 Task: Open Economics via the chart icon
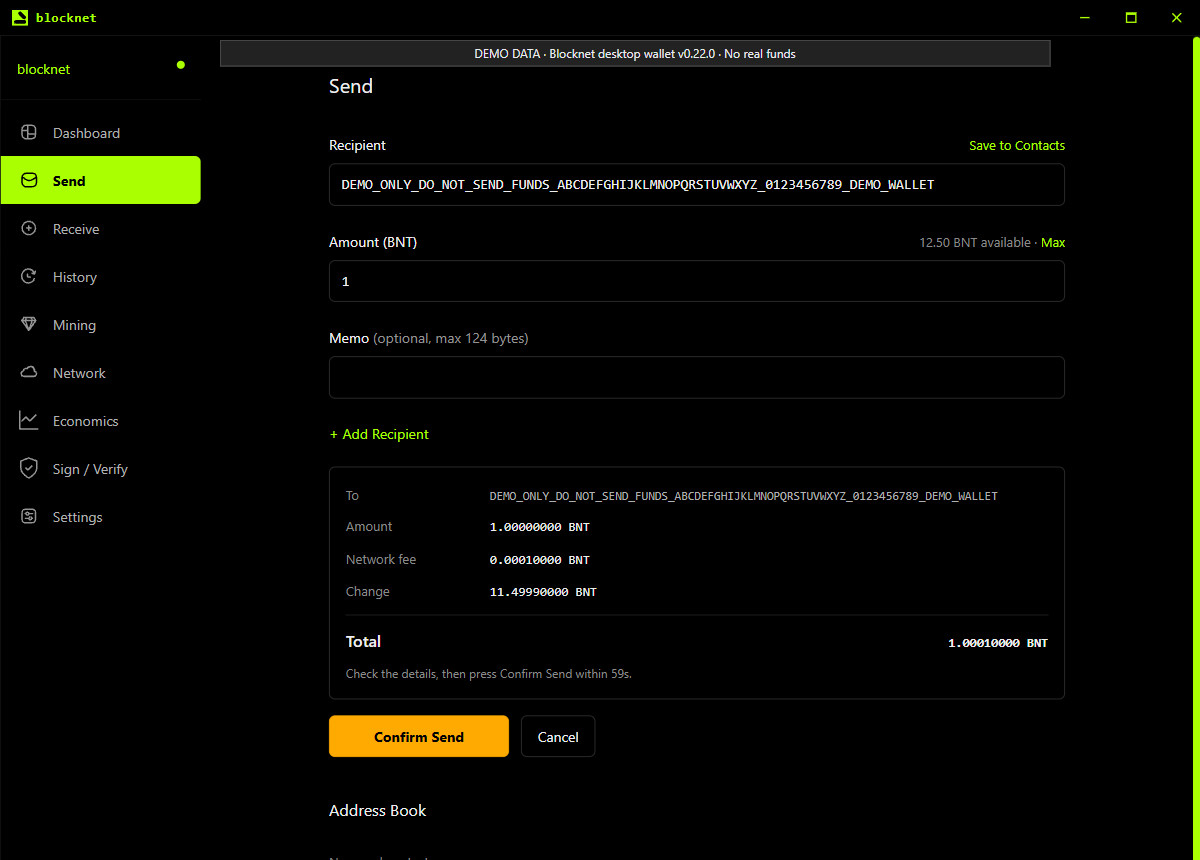click(29, 421)
